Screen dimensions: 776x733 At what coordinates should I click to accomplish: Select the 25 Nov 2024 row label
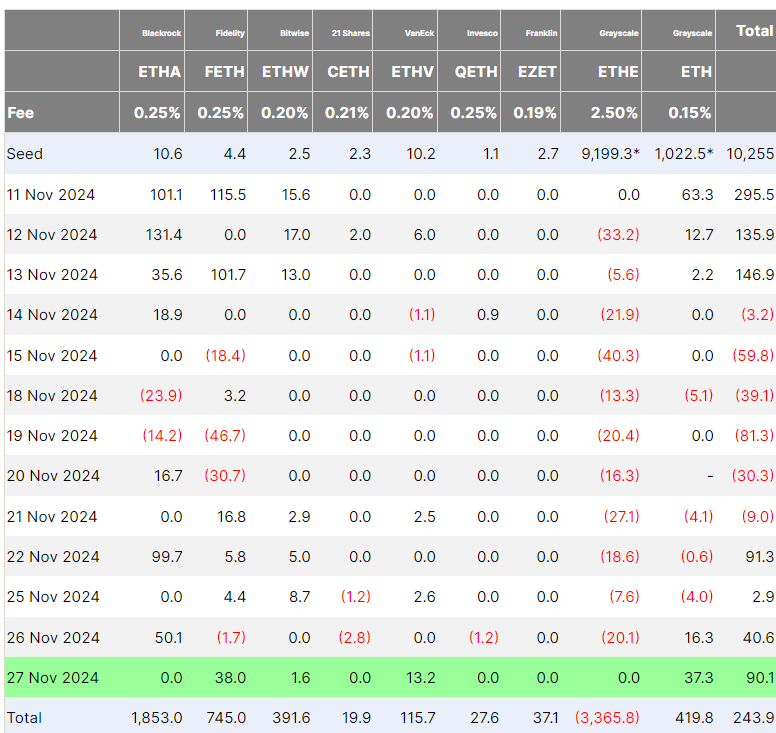pos(53,597)
